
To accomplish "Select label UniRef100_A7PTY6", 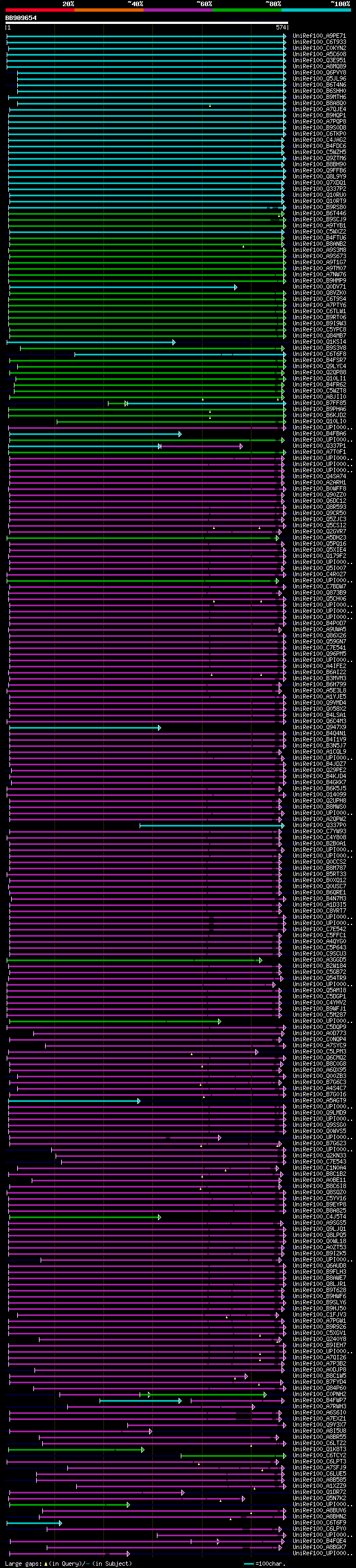I will [x=319, y=305].
